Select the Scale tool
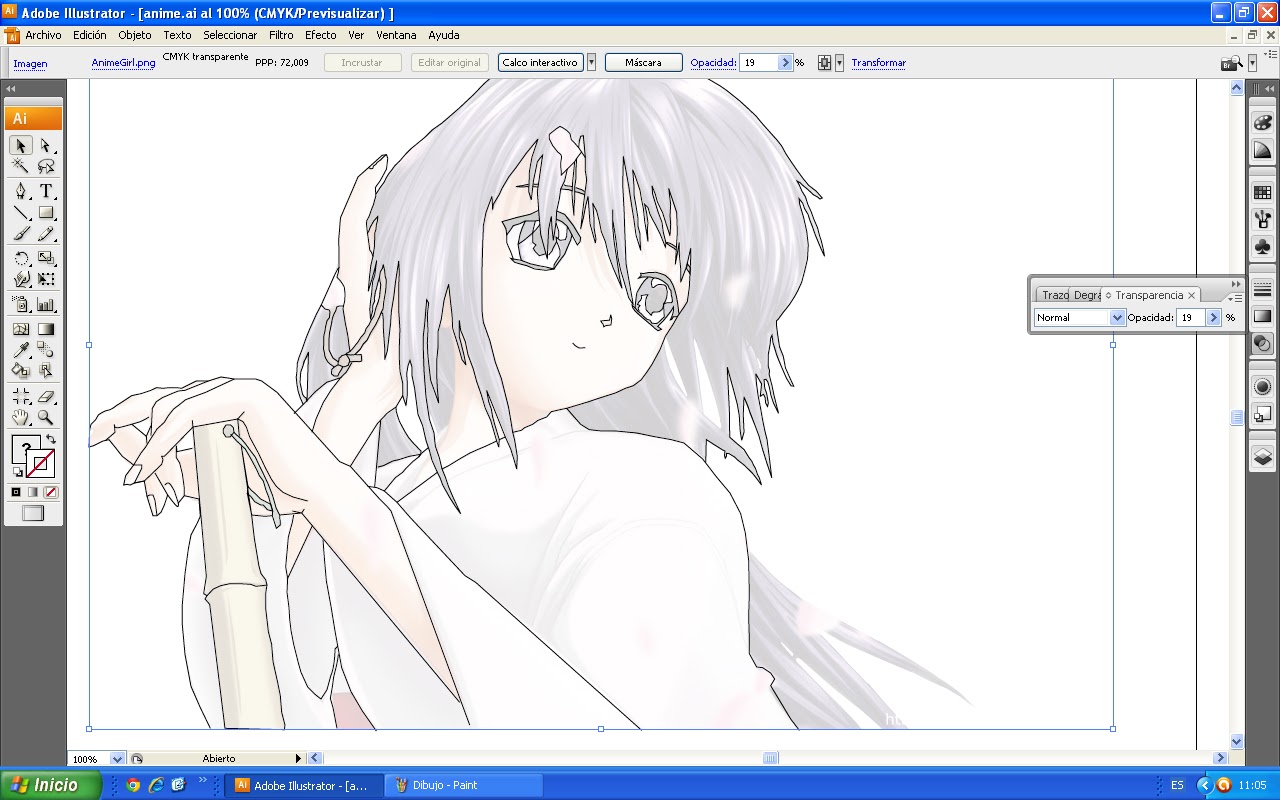The width and height of the screenshot is (1280, 800). (46, 258)
